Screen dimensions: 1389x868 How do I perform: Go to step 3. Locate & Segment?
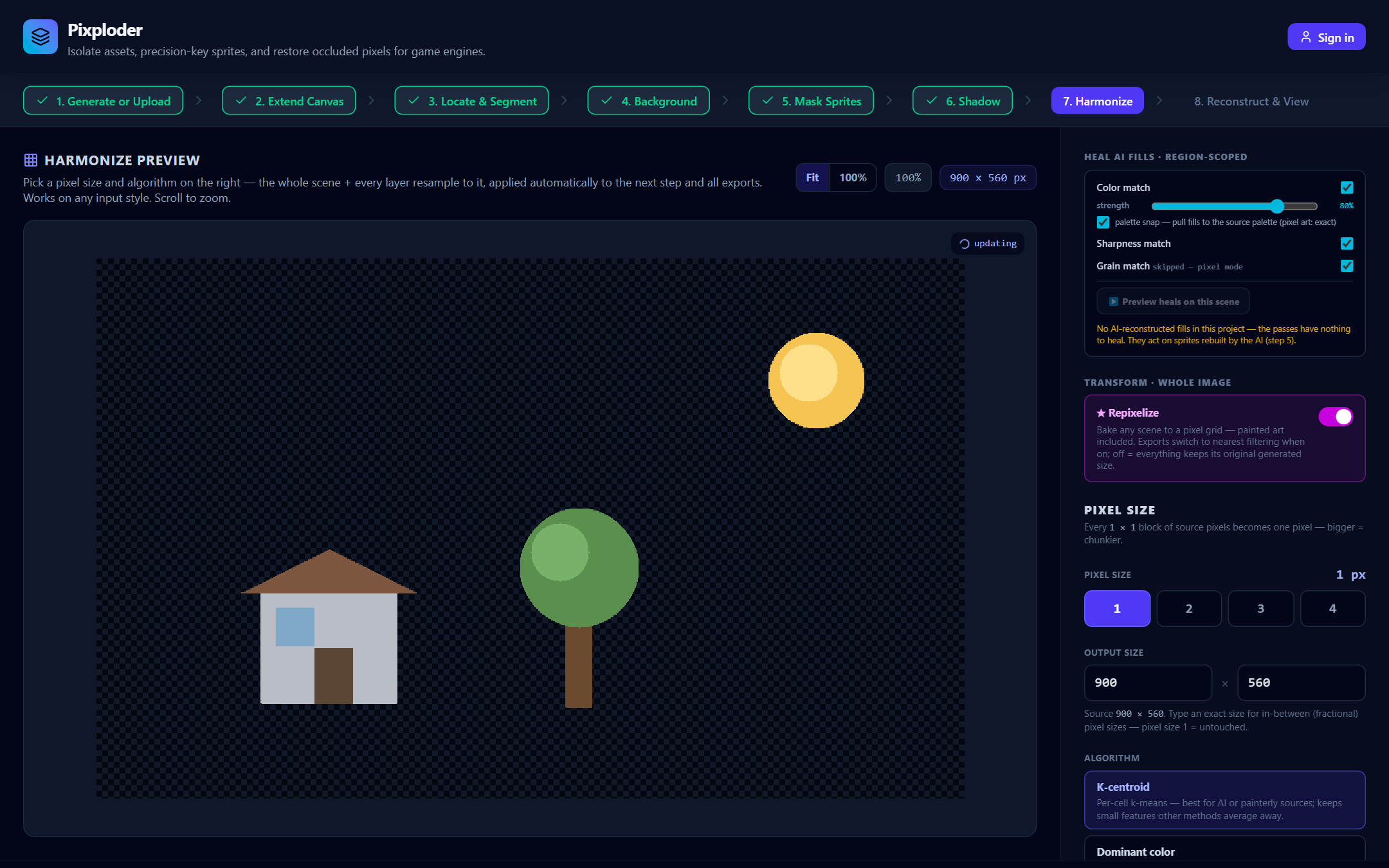coord(471,101)
